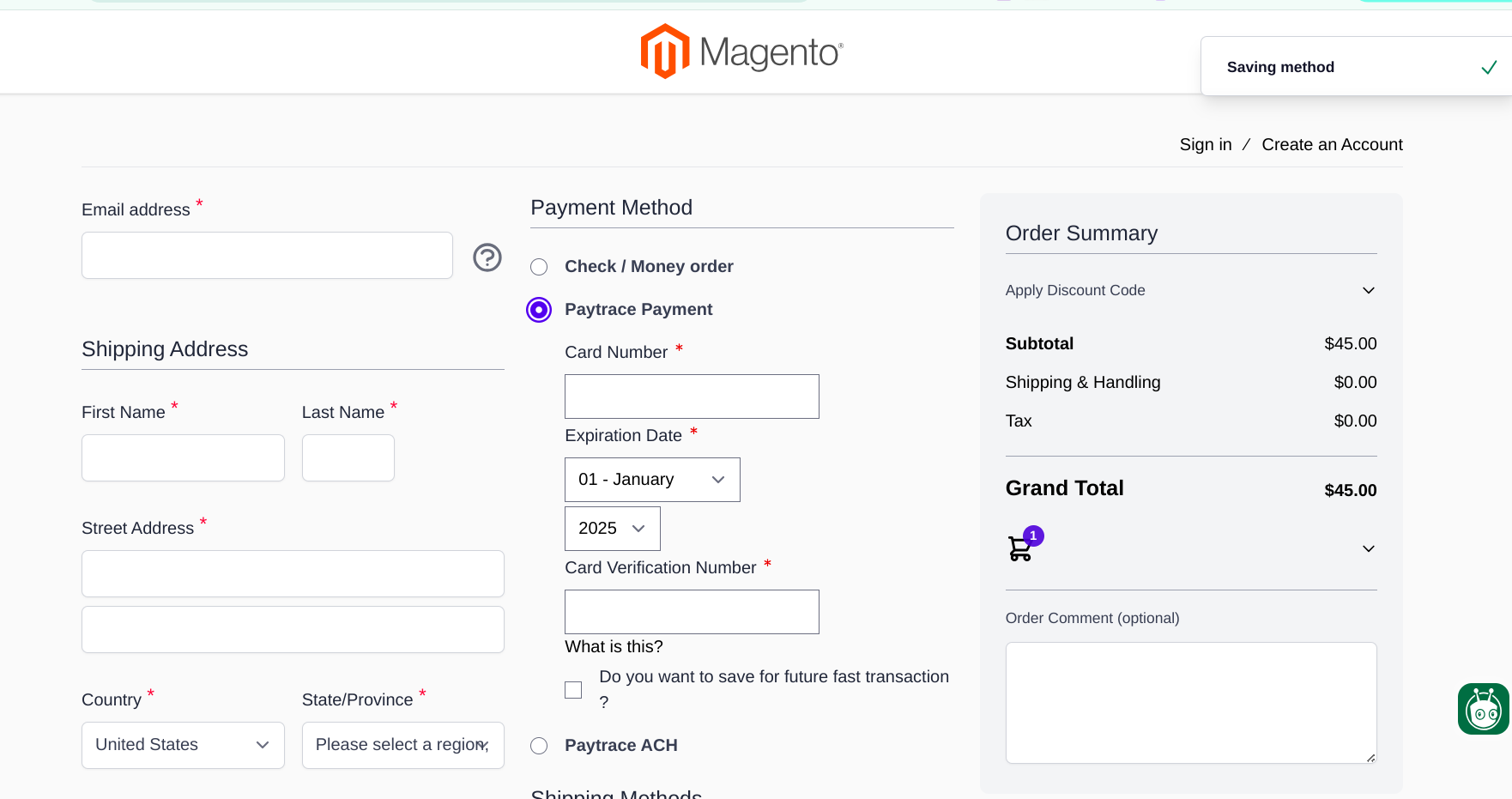Click into the Order Comment text area

pyautogui.click(x=1190, y=702)
